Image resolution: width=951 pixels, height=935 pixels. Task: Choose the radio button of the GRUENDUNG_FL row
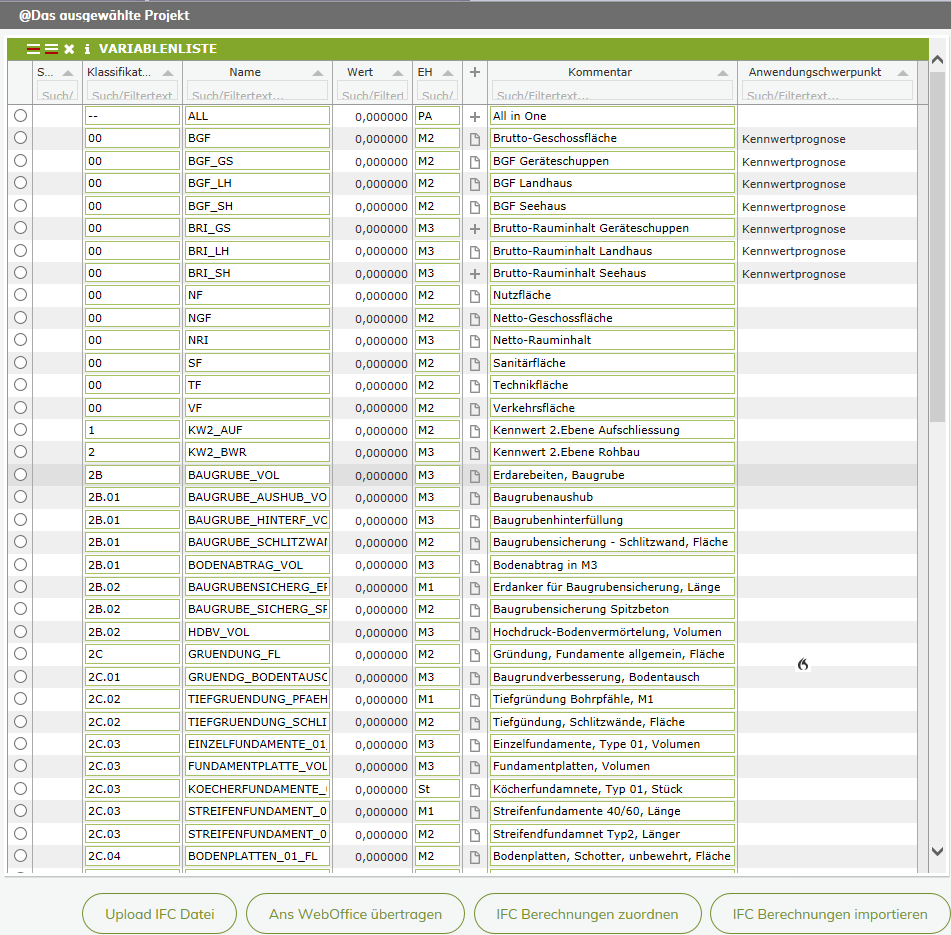click(20, 654)
